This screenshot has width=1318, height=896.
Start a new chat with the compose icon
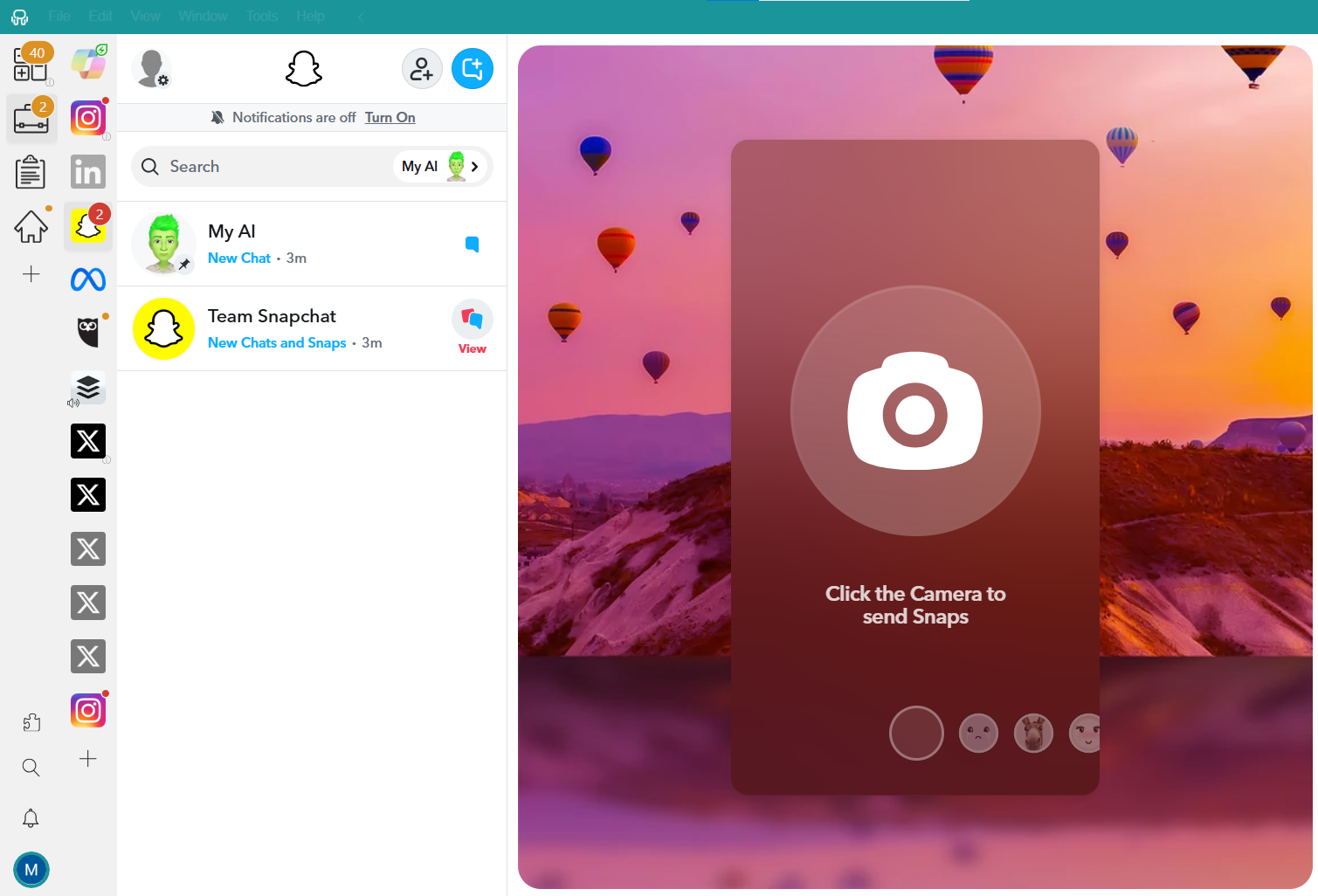(473, 68)
